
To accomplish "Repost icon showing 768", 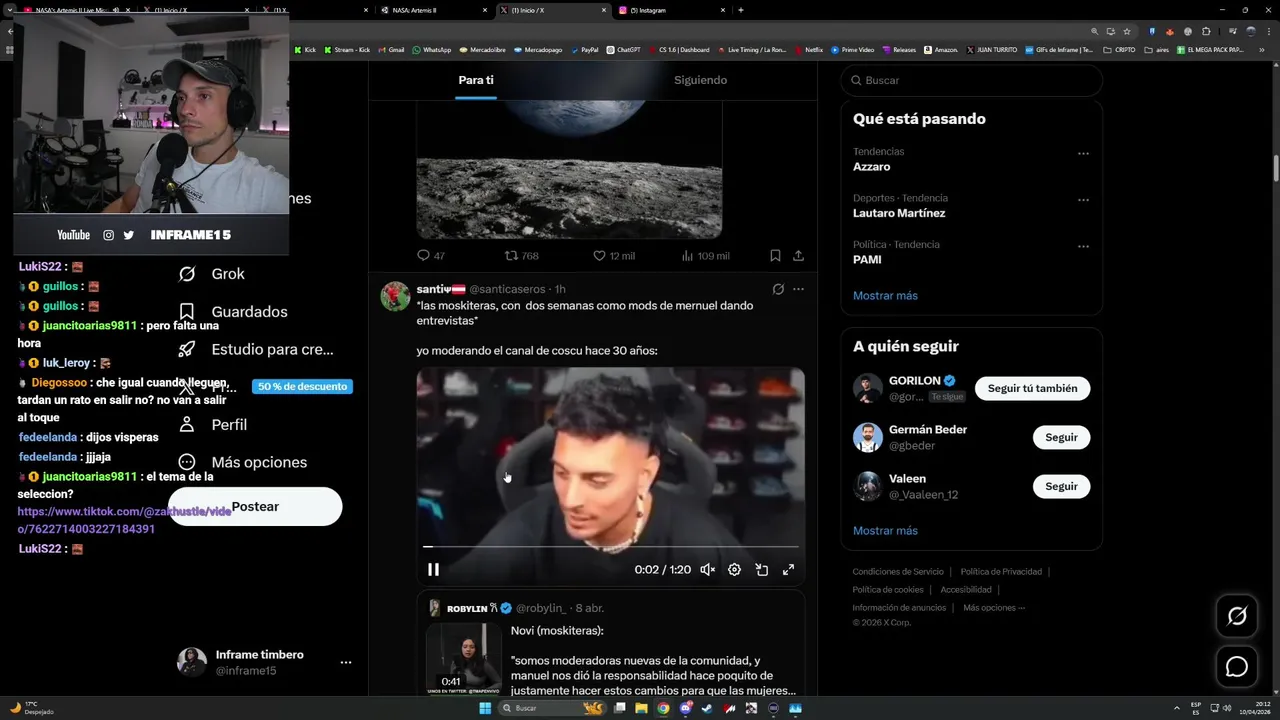I will point(511,256).
